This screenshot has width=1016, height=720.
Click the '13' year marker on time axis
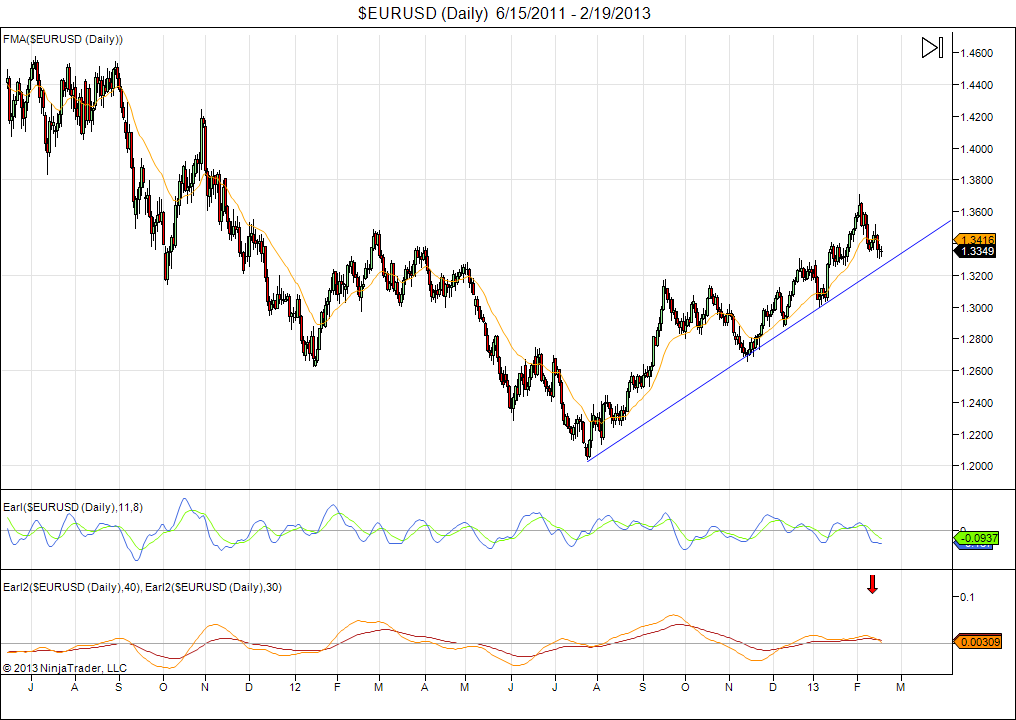tap(814, 688)
